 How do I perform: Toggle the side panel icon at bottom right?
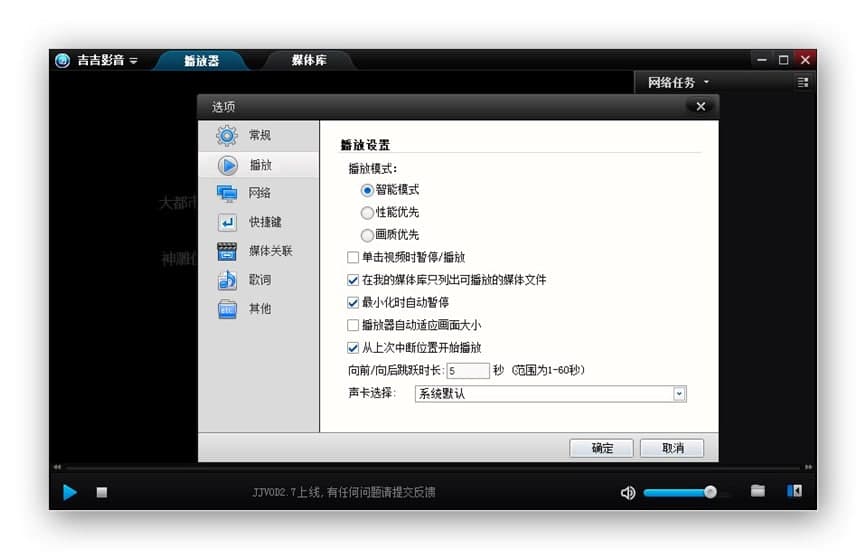point(795,490)
